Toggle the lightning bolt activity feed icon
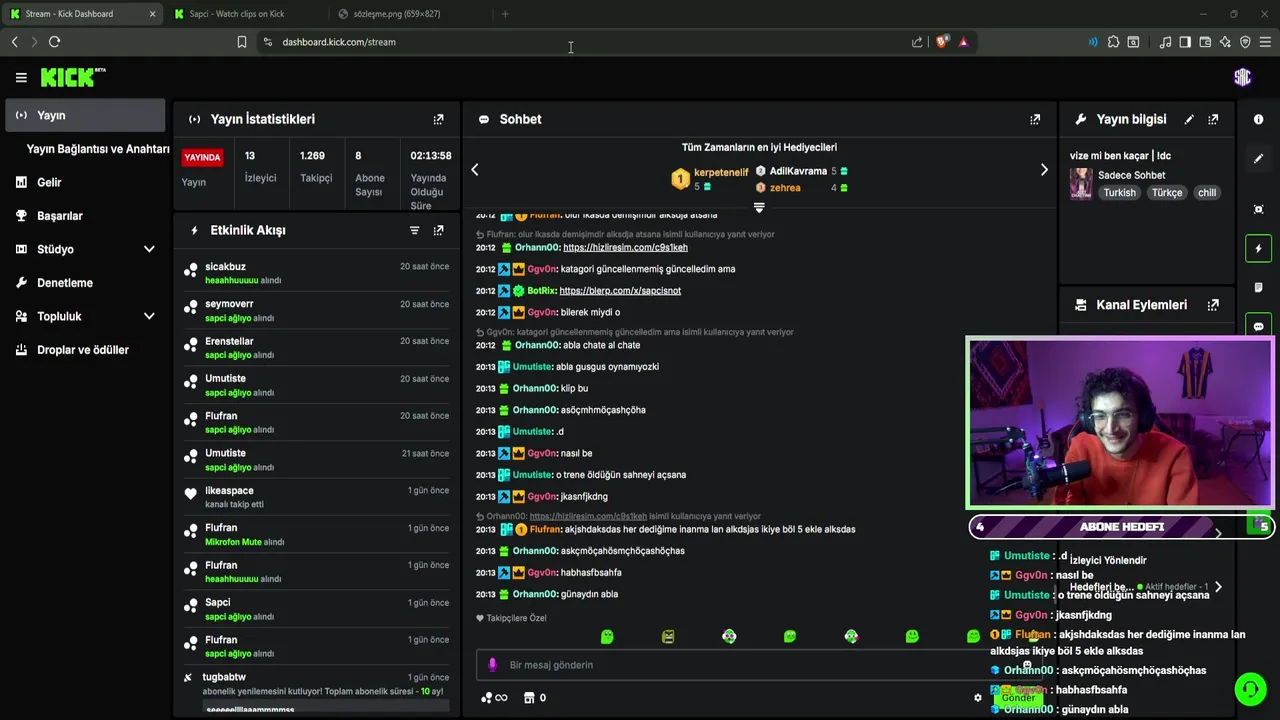1280x720 pixels. 1258,248
